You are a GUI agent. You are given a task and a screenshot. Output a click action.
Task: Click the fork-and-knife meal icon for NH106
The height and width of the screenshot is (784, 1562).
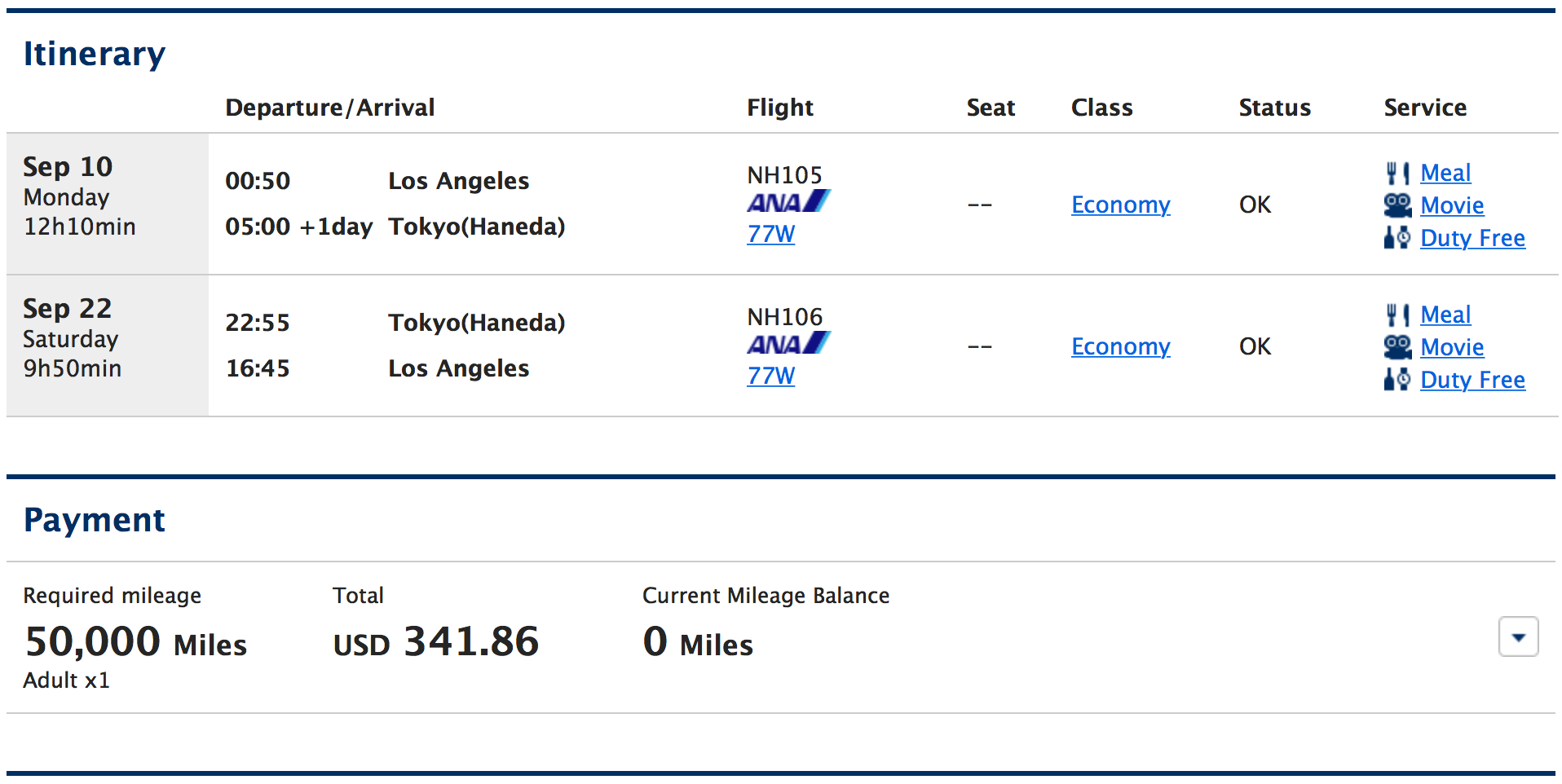click(1397, 315)
